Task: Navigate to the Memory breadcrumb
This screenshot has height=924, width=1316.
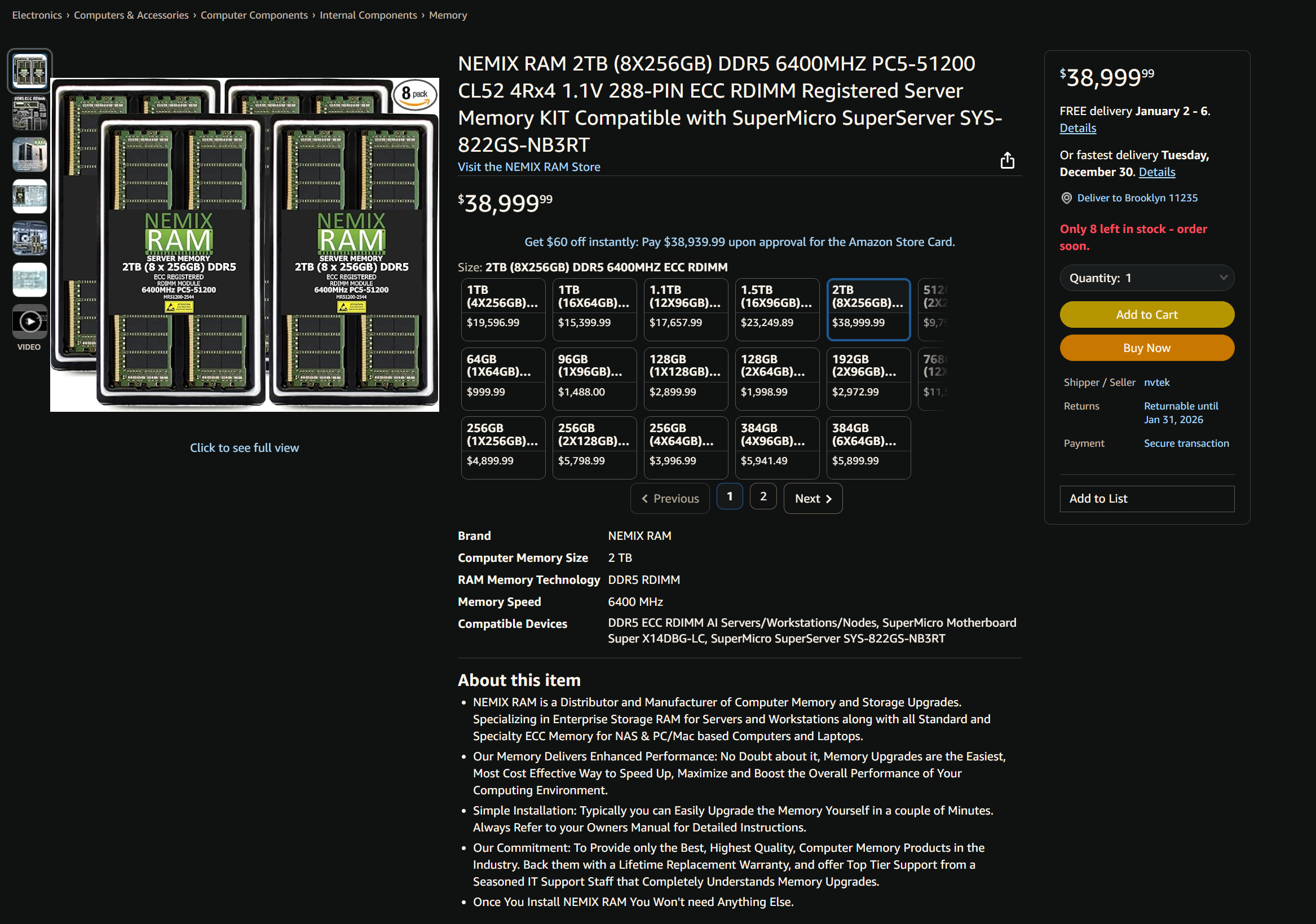Action: click(447, 15)
